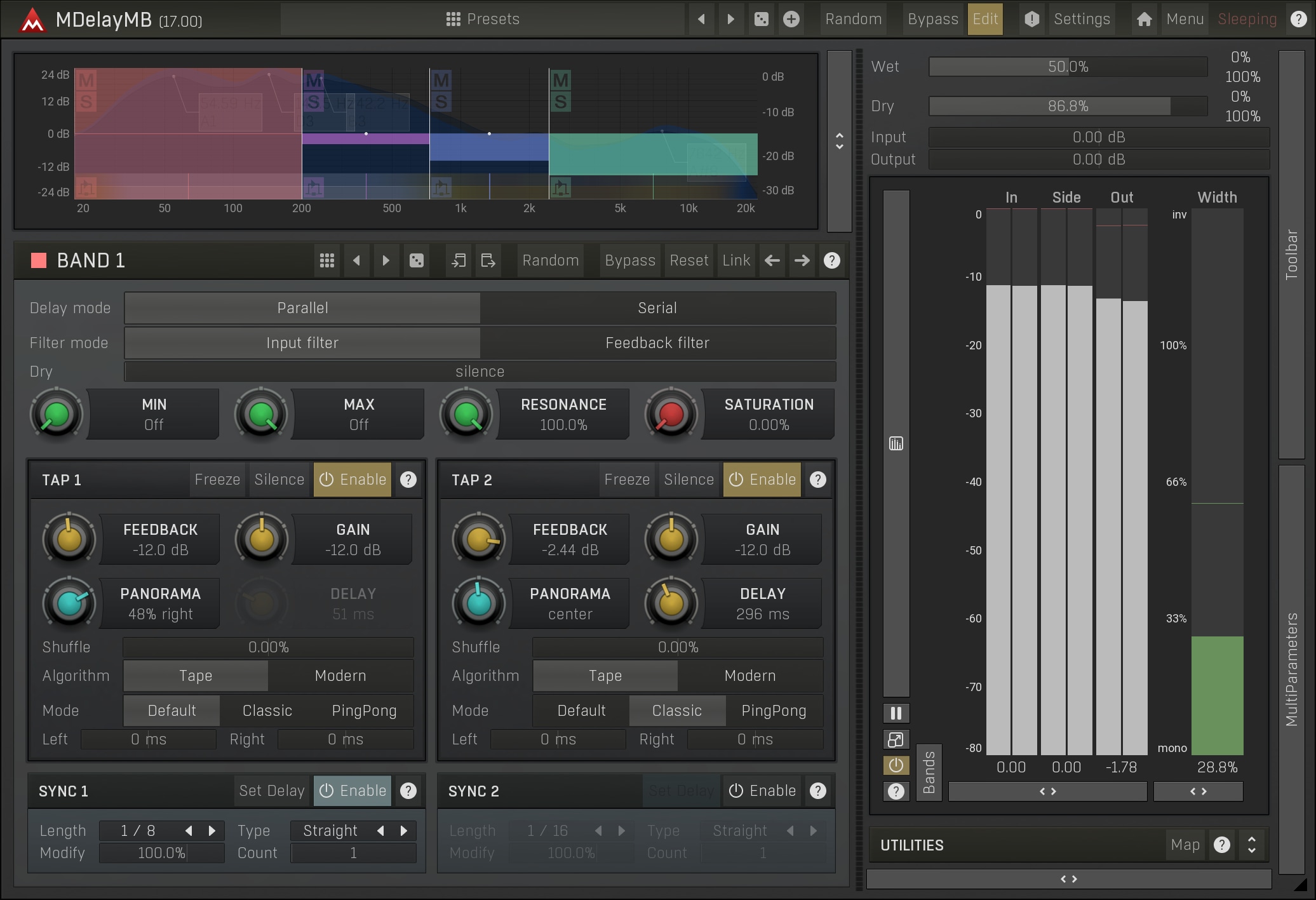Viewport: 1316px width, 900px height.
Task: Toggle Tap 1 Enable button
Action: (352, 480)
